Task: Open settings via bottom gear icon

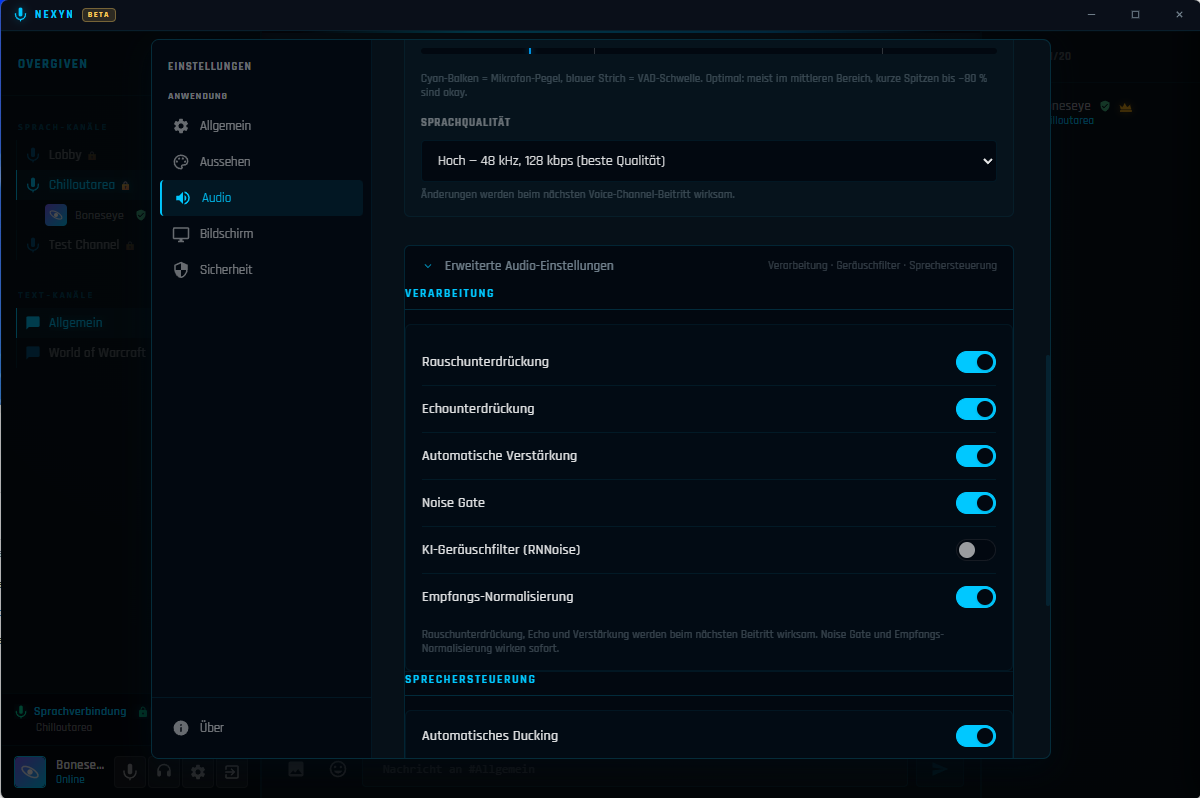Action: click(198, 772)
